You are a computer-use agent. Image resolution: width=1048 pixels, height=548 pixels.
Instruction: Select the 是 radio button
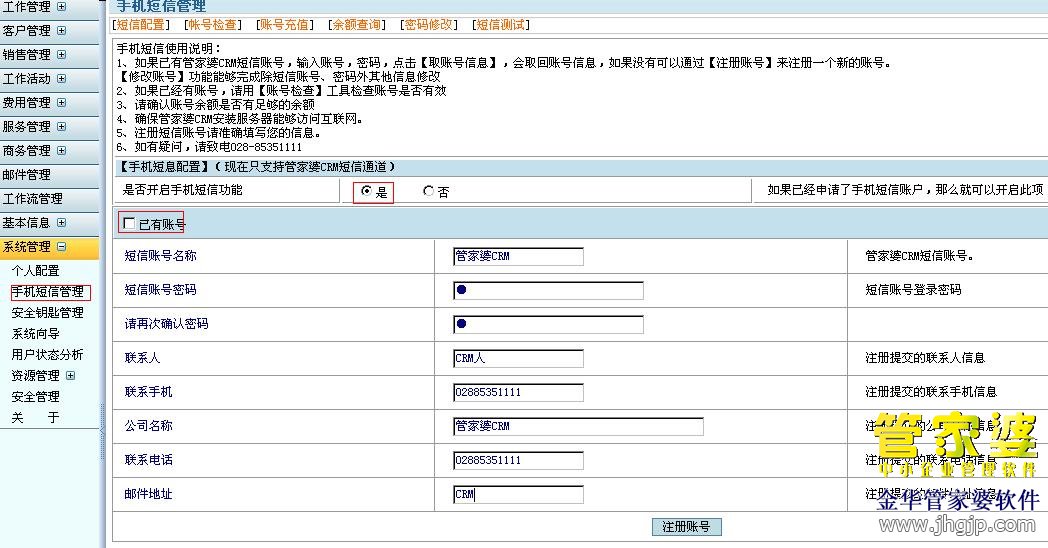pos(367,192)
